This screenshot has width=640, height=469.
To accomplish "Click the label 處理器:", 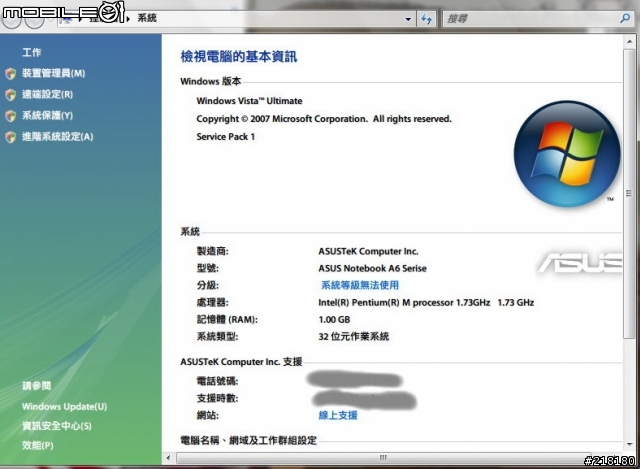I will pos(213,302).
